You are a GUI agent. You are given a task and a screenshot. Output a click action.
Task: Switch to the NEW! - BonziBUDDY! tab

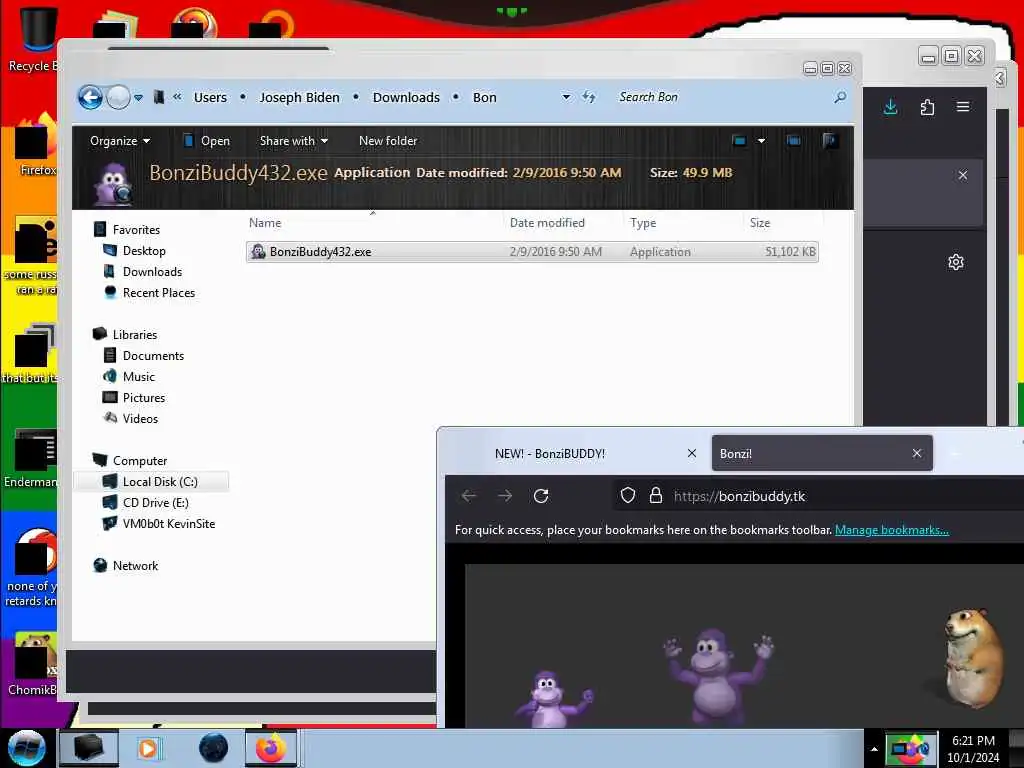coord(550,454)
